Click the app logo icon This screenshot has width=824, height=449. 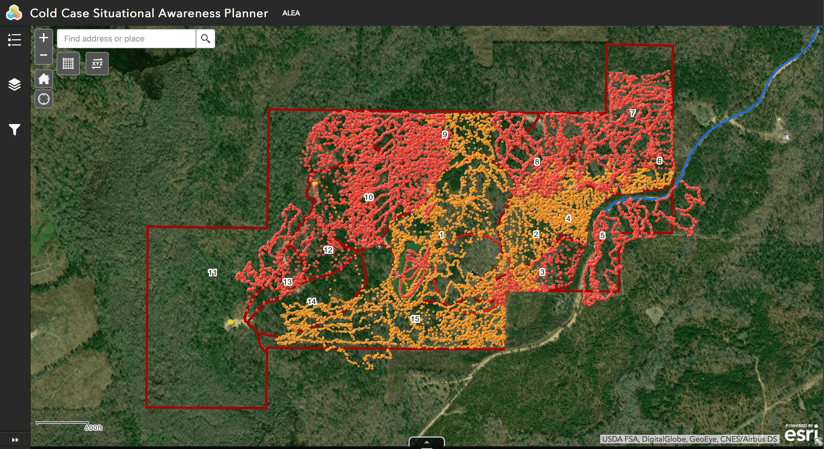coord(14,13)
